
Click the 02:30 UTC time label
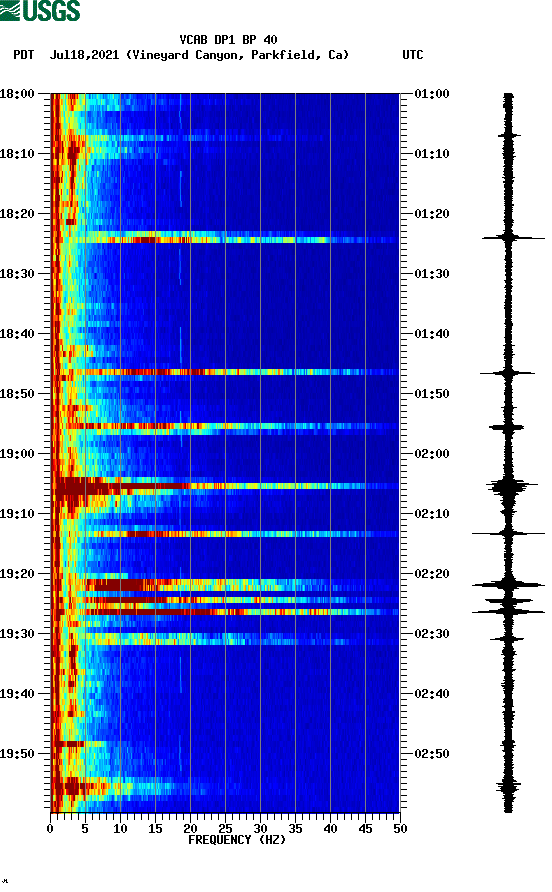(432, 634)
